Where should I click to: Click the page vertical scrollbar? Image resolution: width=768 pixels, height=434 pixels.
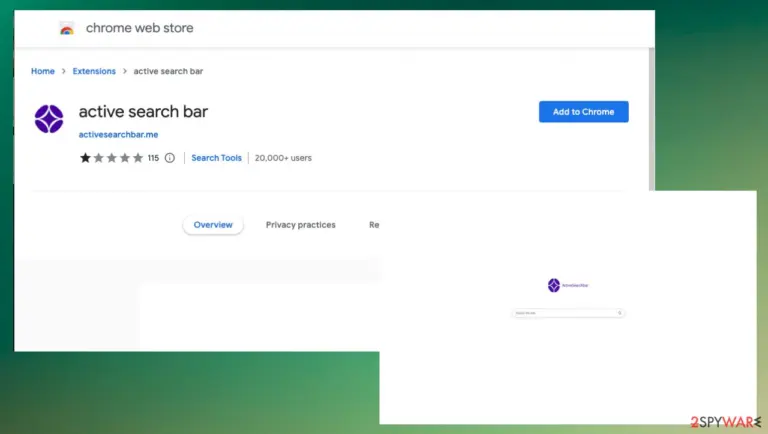pyautogui.click(x=651, y=119)
